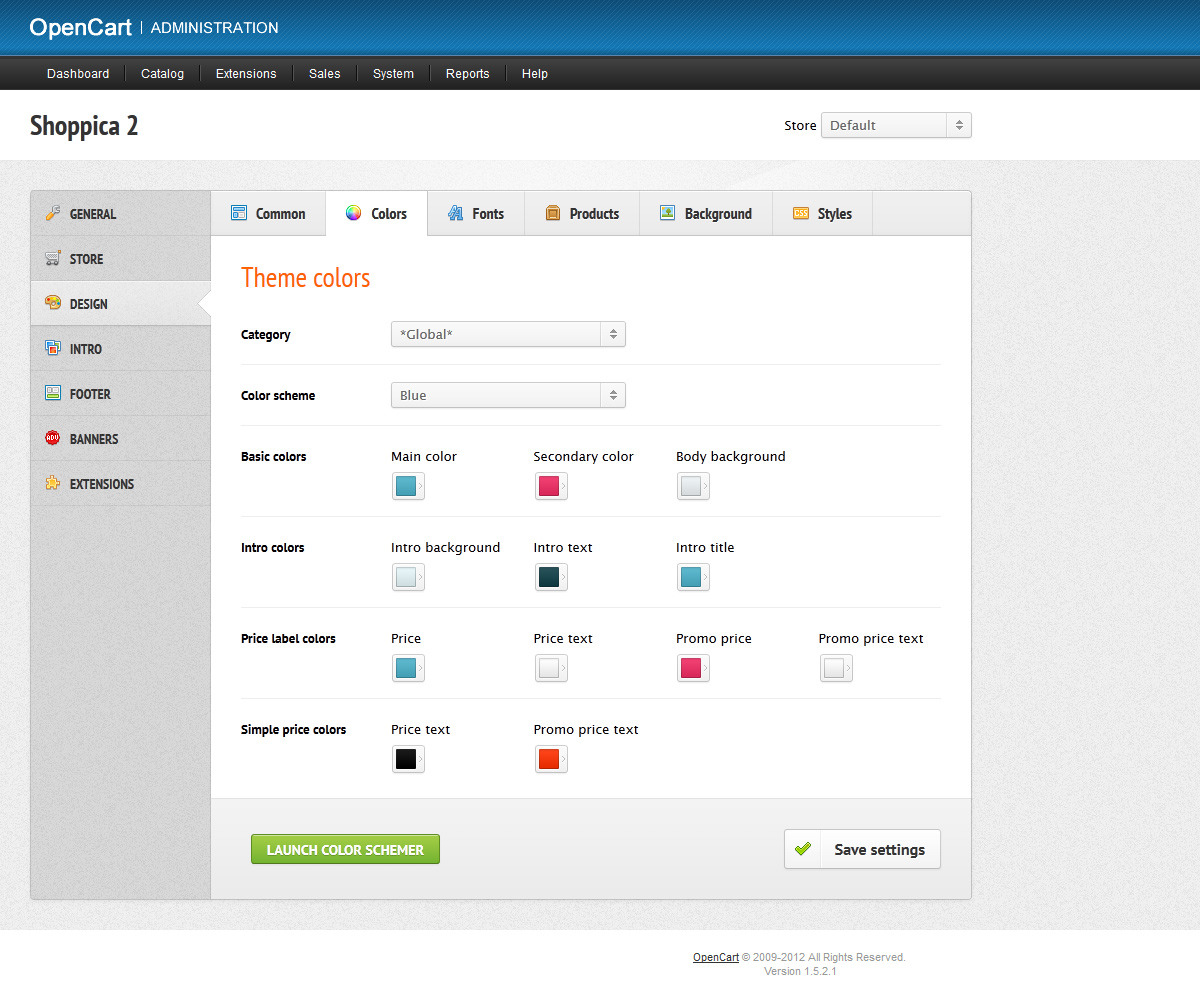Click the Theme colors heading
This screenshot has width=1200, height=1000.
306,278
